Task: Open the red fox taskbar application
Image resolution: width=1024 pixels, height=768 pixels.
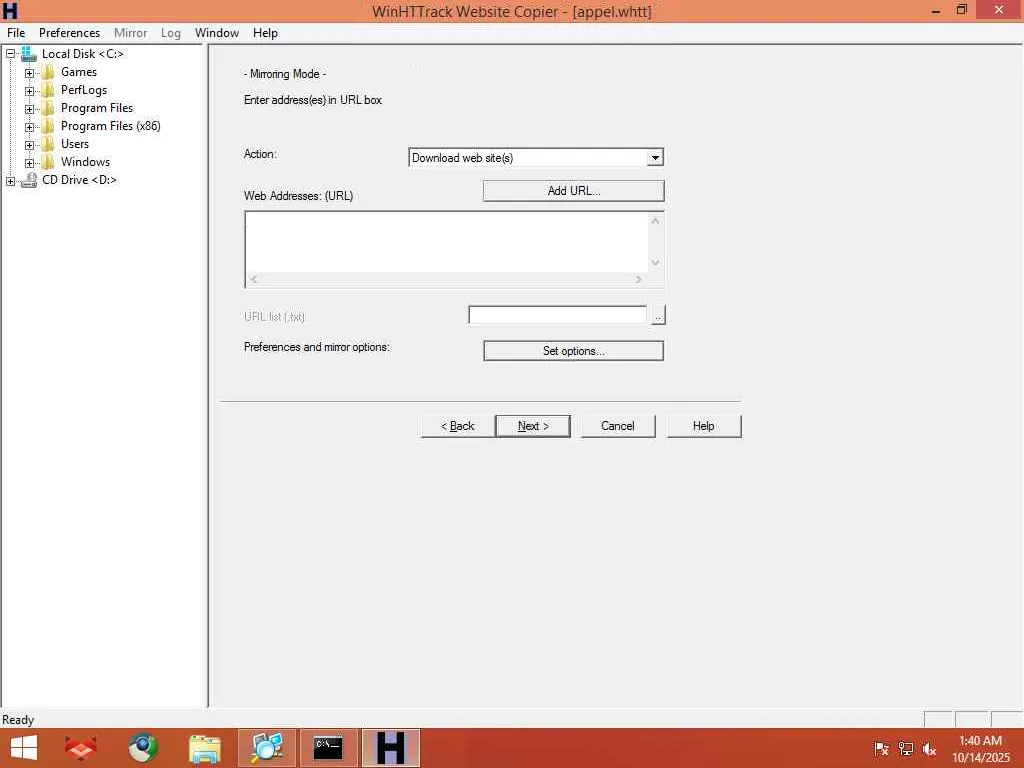Action: [x=81, y=748]
